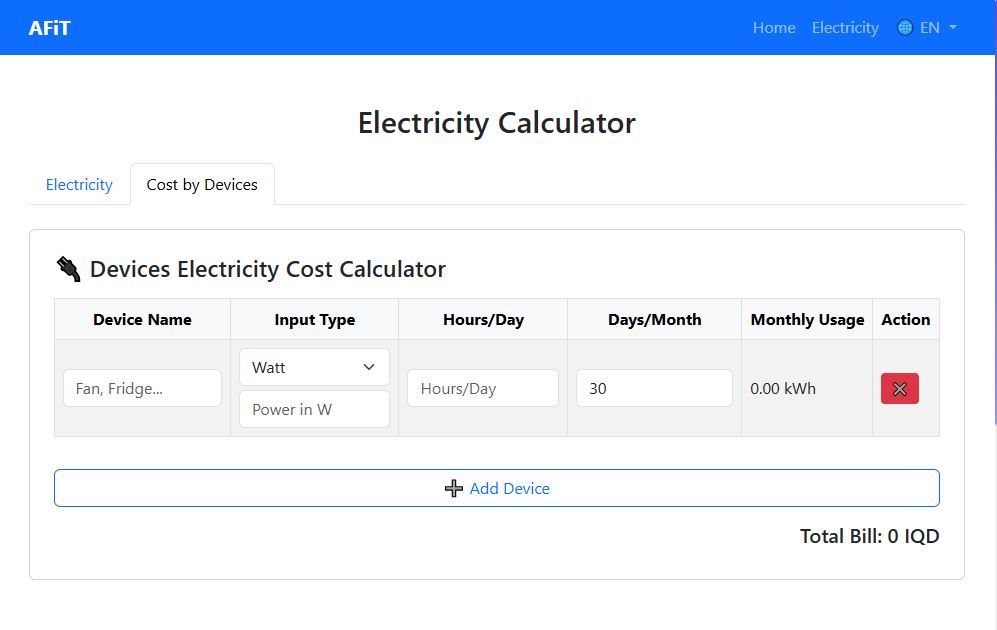Open the Home link in the navbar

(x=773, y=27)
